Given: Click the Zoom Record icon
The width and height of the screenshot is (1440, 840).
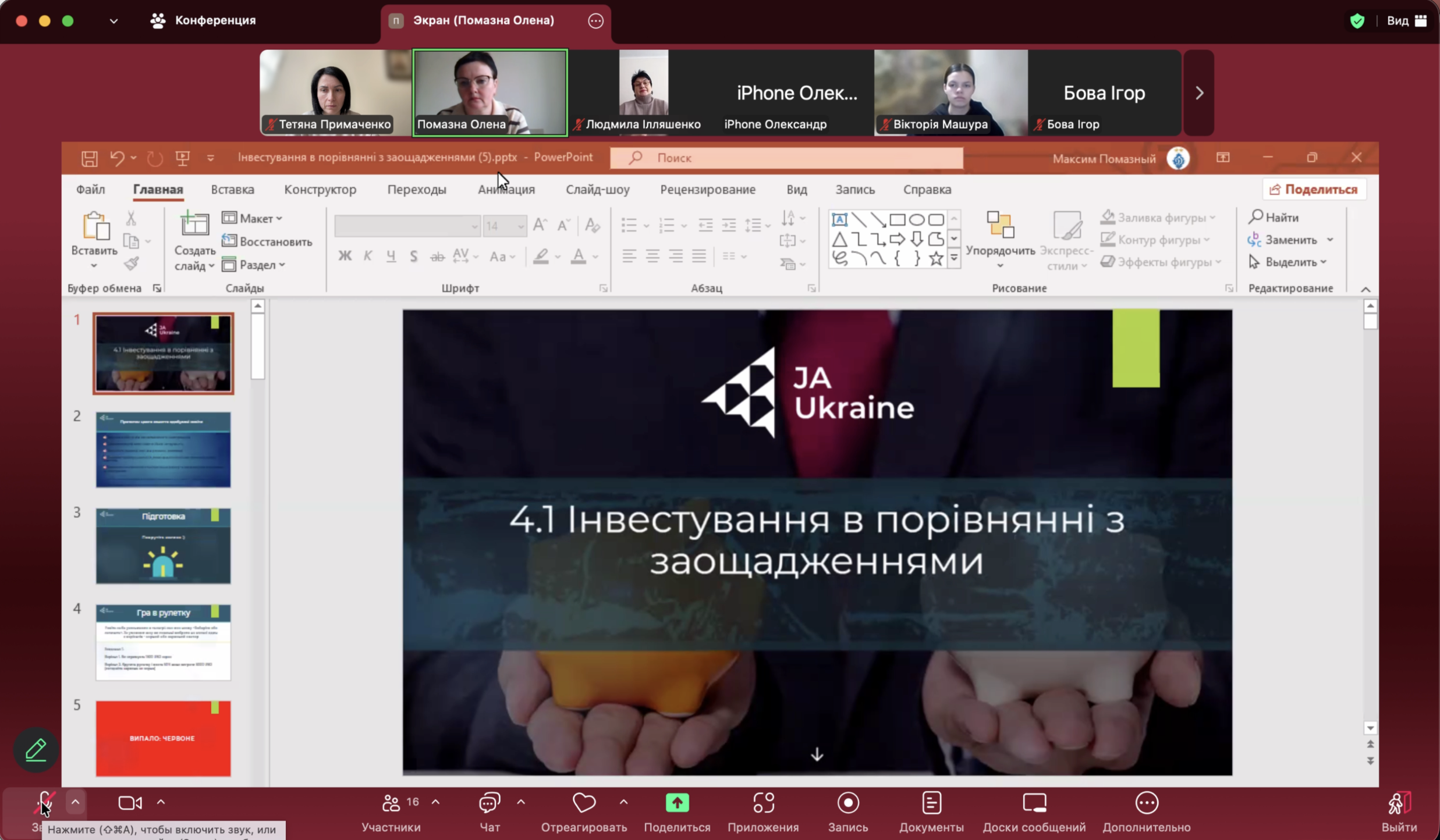Looking at the screenshot, I should 847,803.
